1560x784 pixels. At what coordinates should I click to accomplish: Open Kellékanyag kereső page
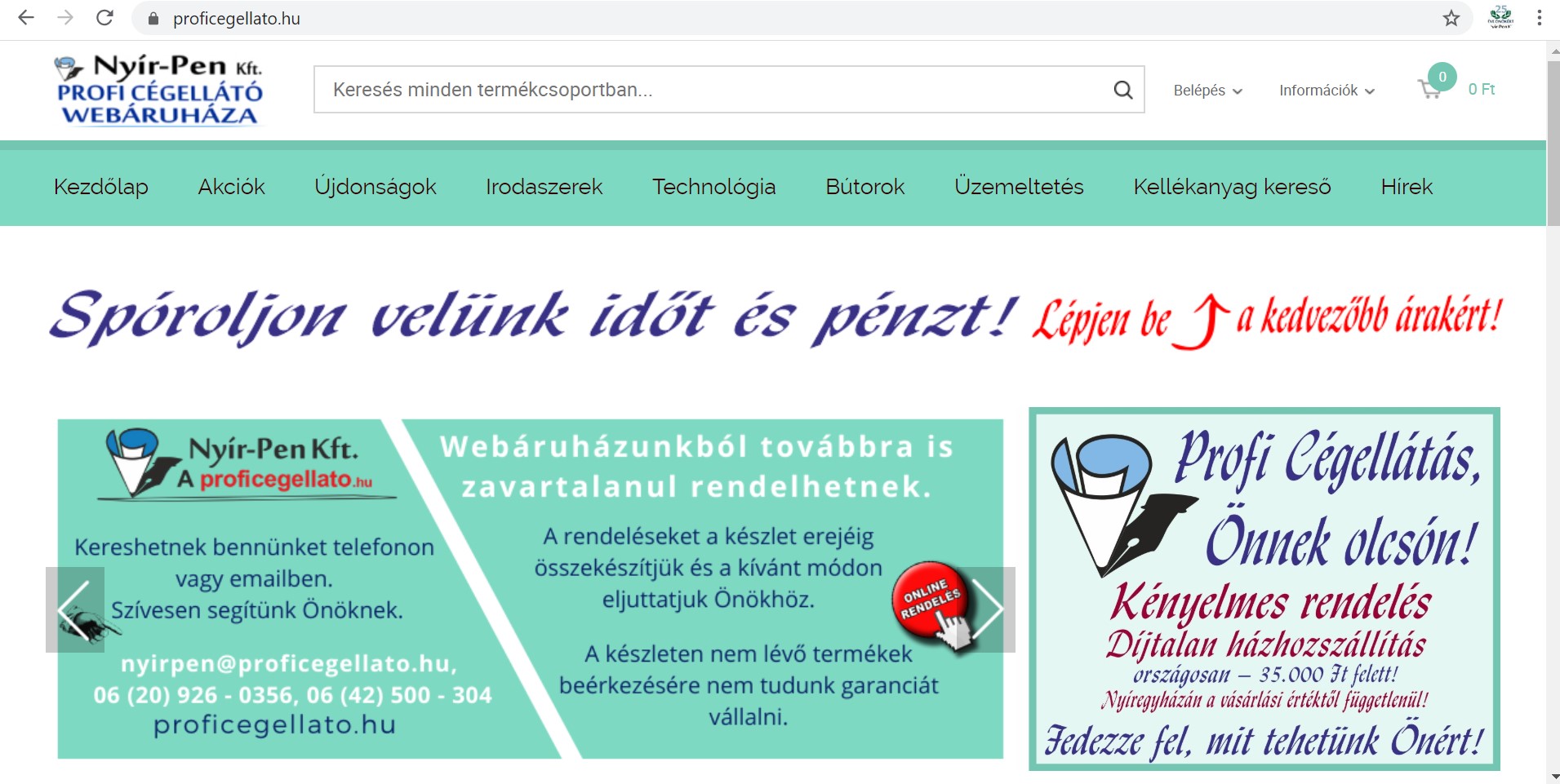pyautogui.click(x=1233, y=187)
